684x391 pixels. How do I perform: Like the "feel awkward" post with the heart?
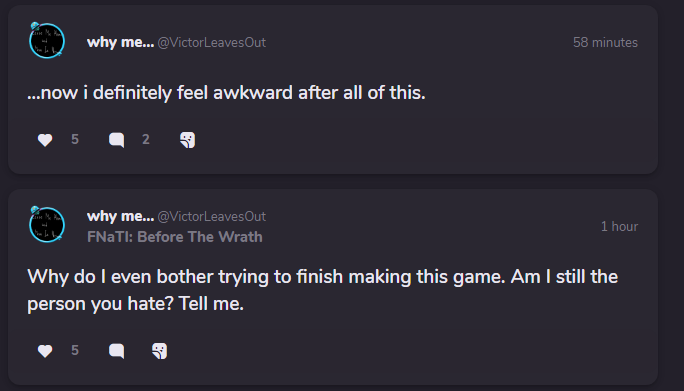[45, 140]
